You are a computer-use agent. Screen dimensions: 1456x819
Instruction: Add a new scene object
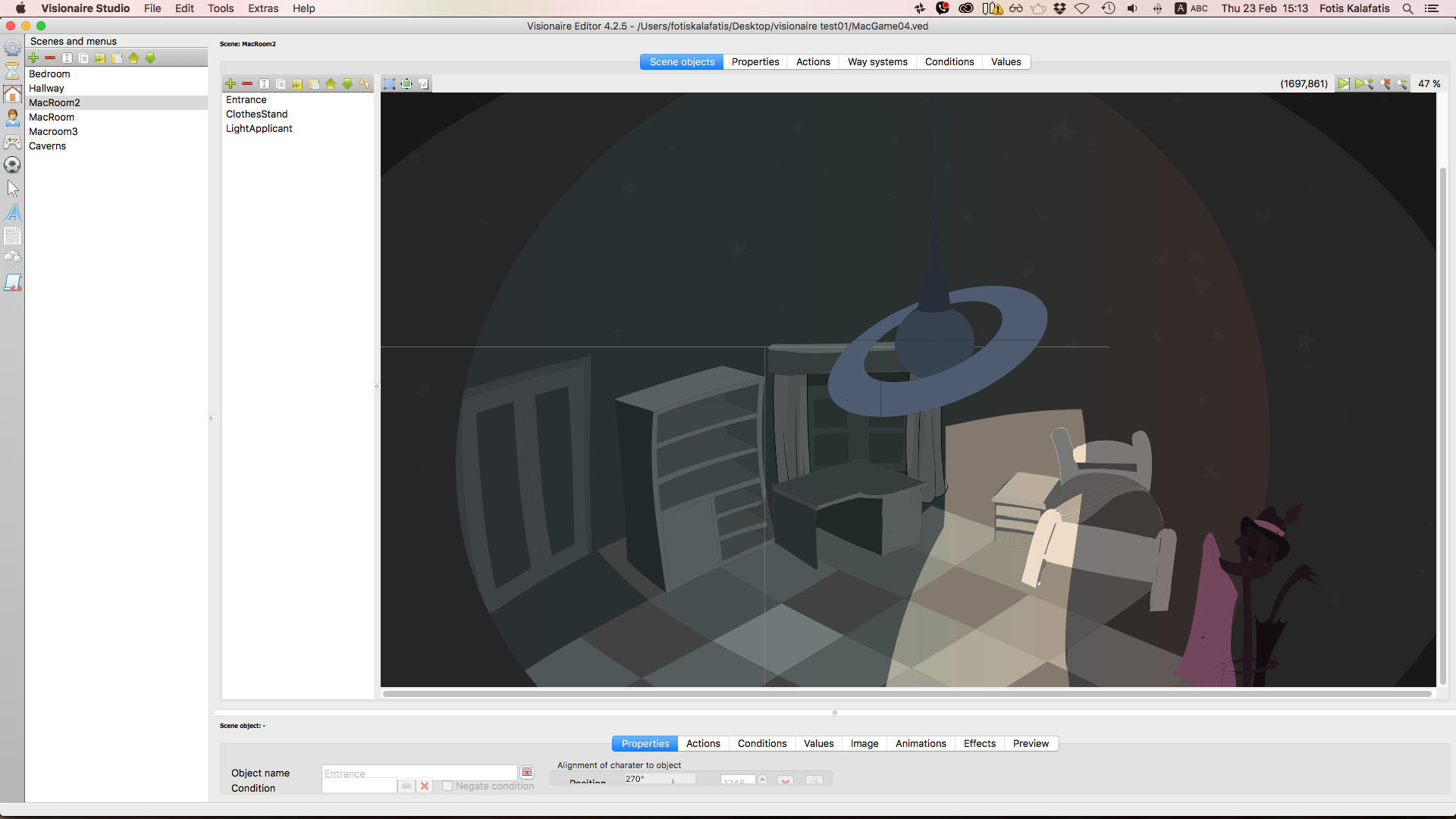pos(231,84)
